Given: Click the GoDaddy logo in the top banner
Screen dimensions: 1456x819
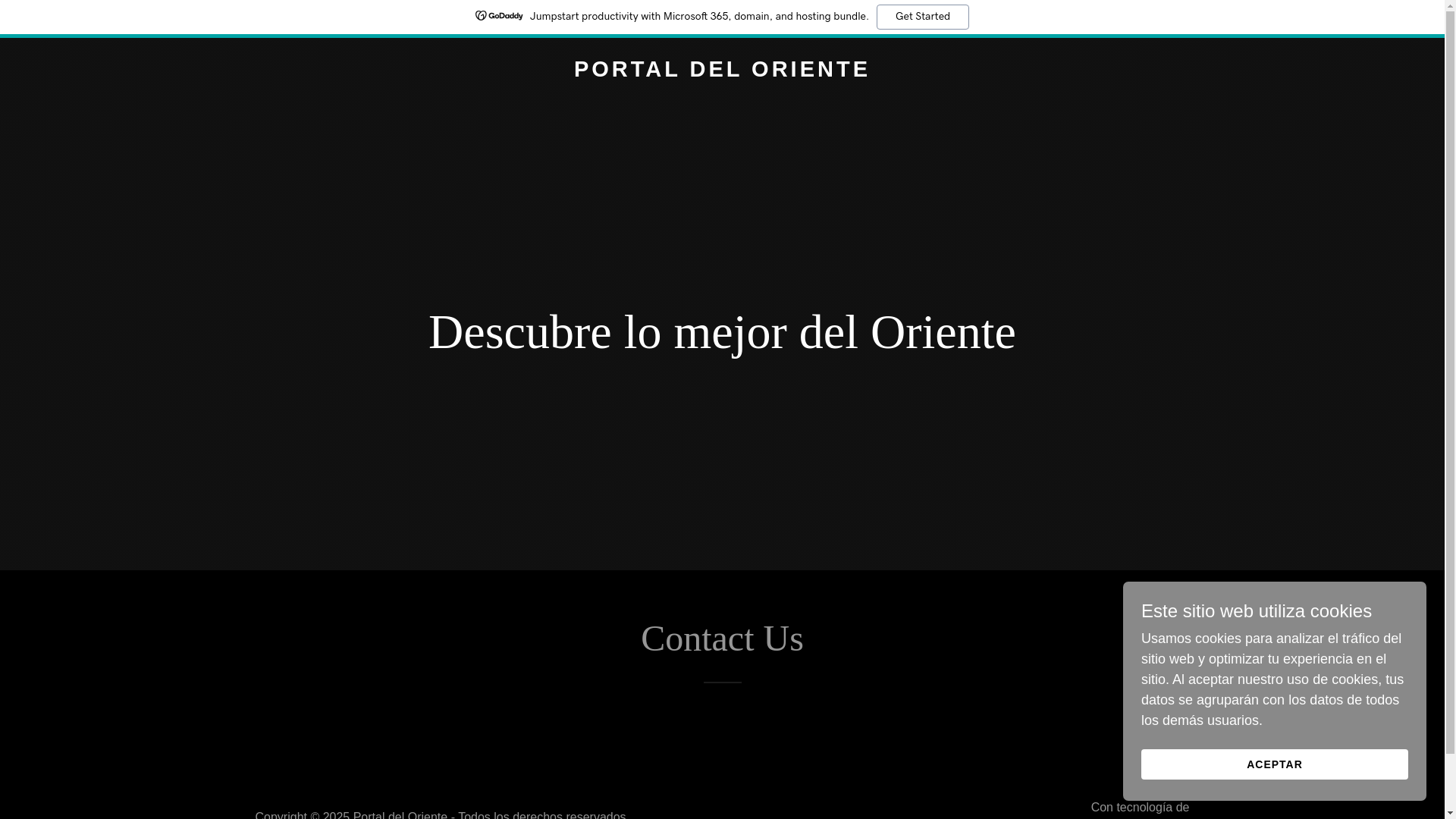Looking at the screenshot, I should pyautogui.click(x=499, y=16).
